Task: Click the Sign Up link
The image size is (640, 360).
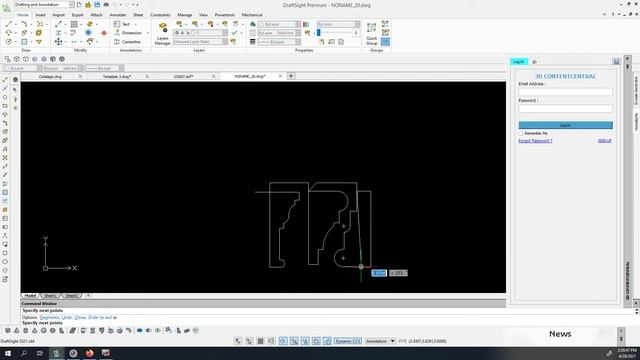Action: pyautogui.click(x=604, y=141)
